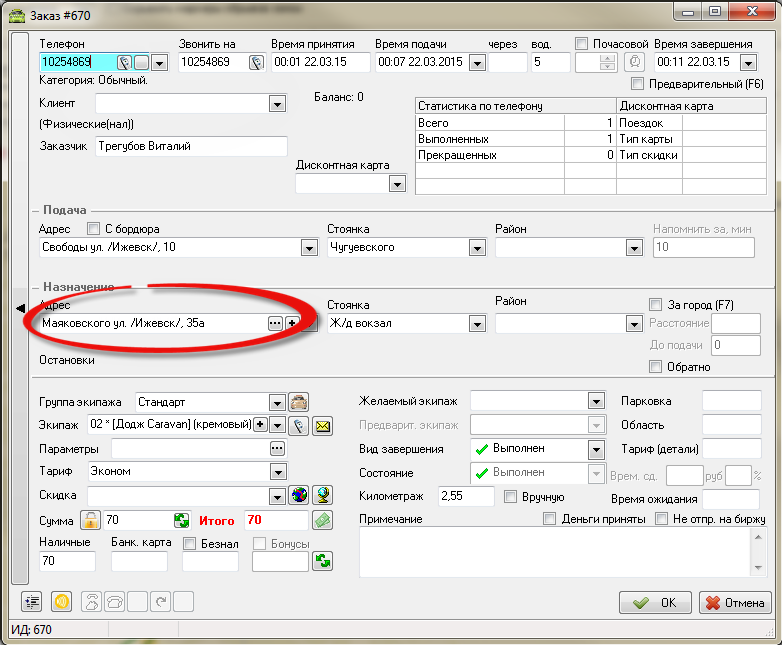The image size is (782, 645).
Task: Click the yellow coin icon in bottom toolbar
Action: pos(60,601)
